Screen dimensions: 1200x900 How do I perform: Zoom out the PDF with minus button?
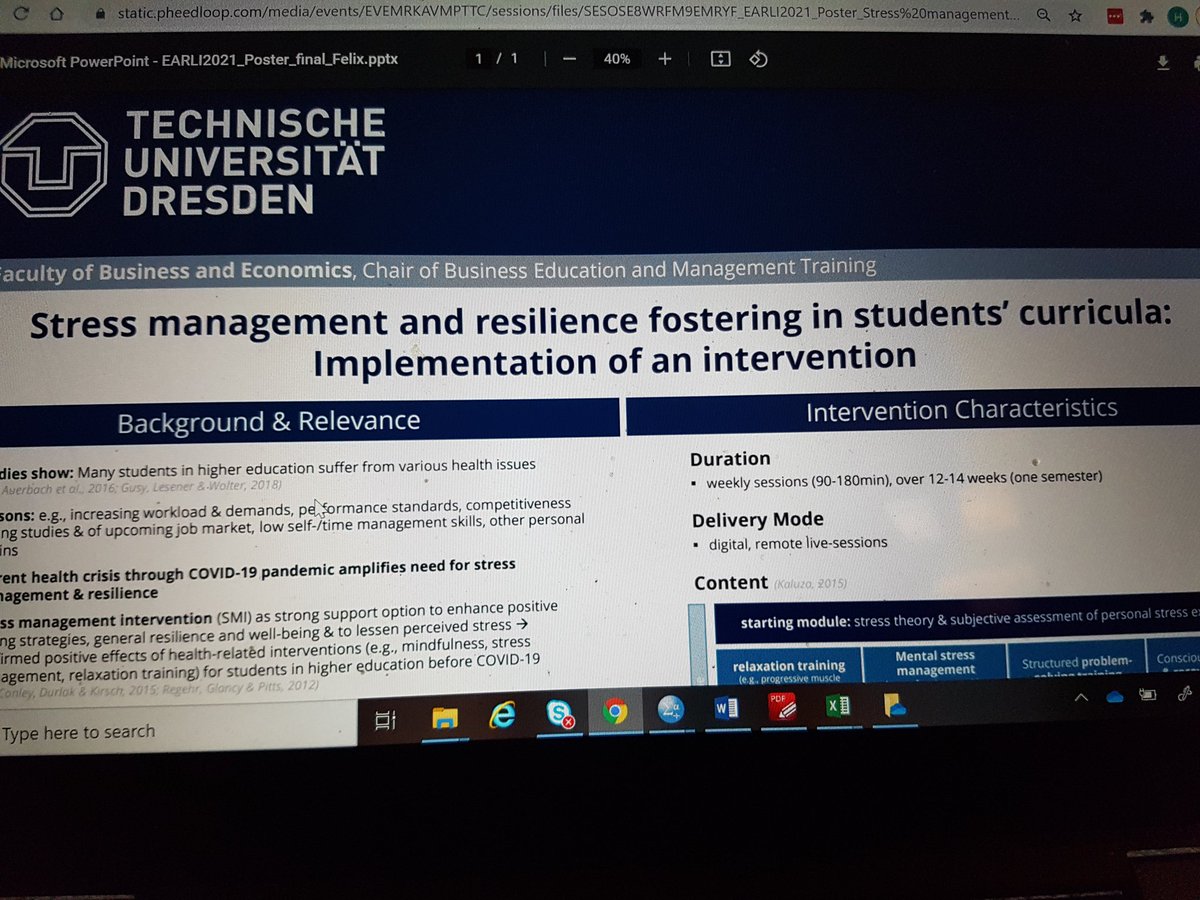(569, 59)
